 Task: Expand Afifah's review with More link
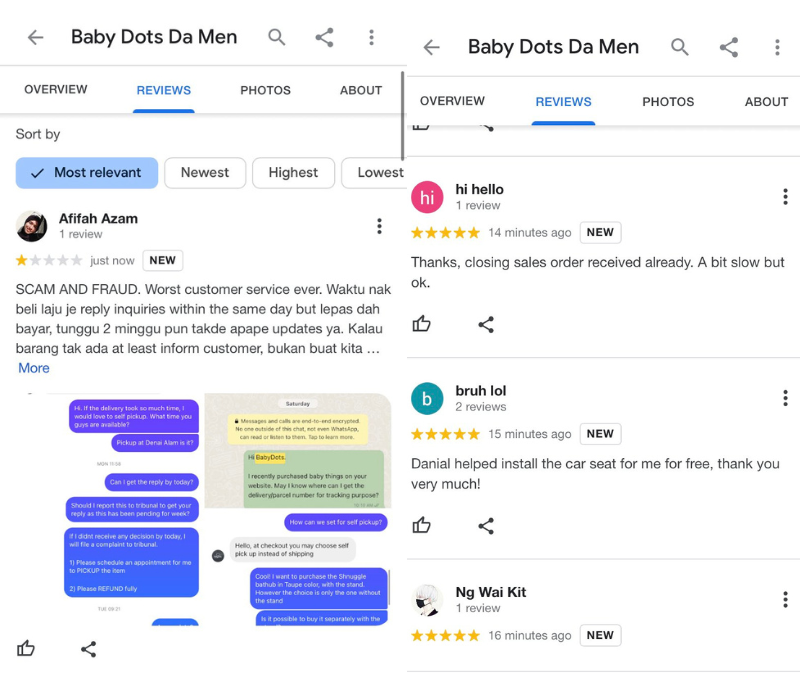[34, 368]
